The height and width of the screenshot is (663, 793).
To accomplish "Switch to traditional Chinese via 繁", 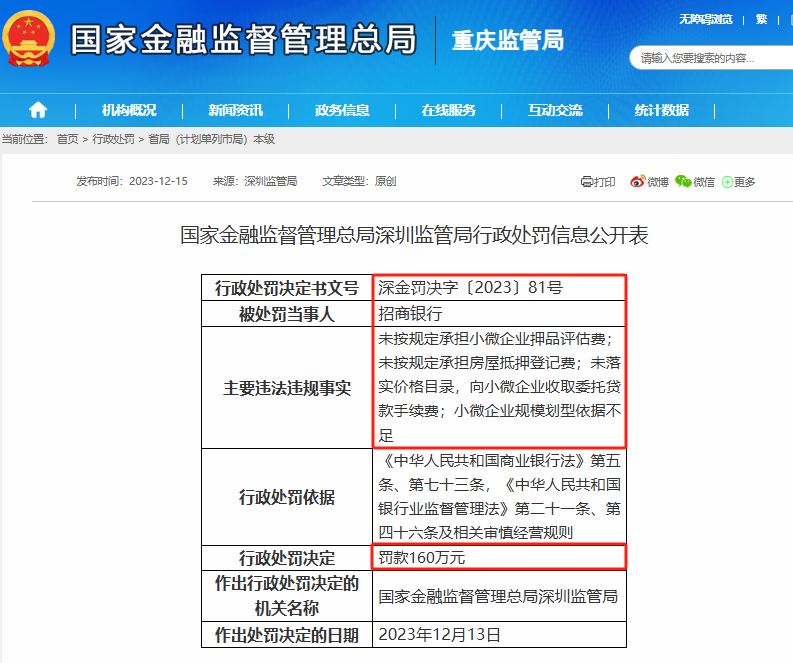I will (761, 19).
